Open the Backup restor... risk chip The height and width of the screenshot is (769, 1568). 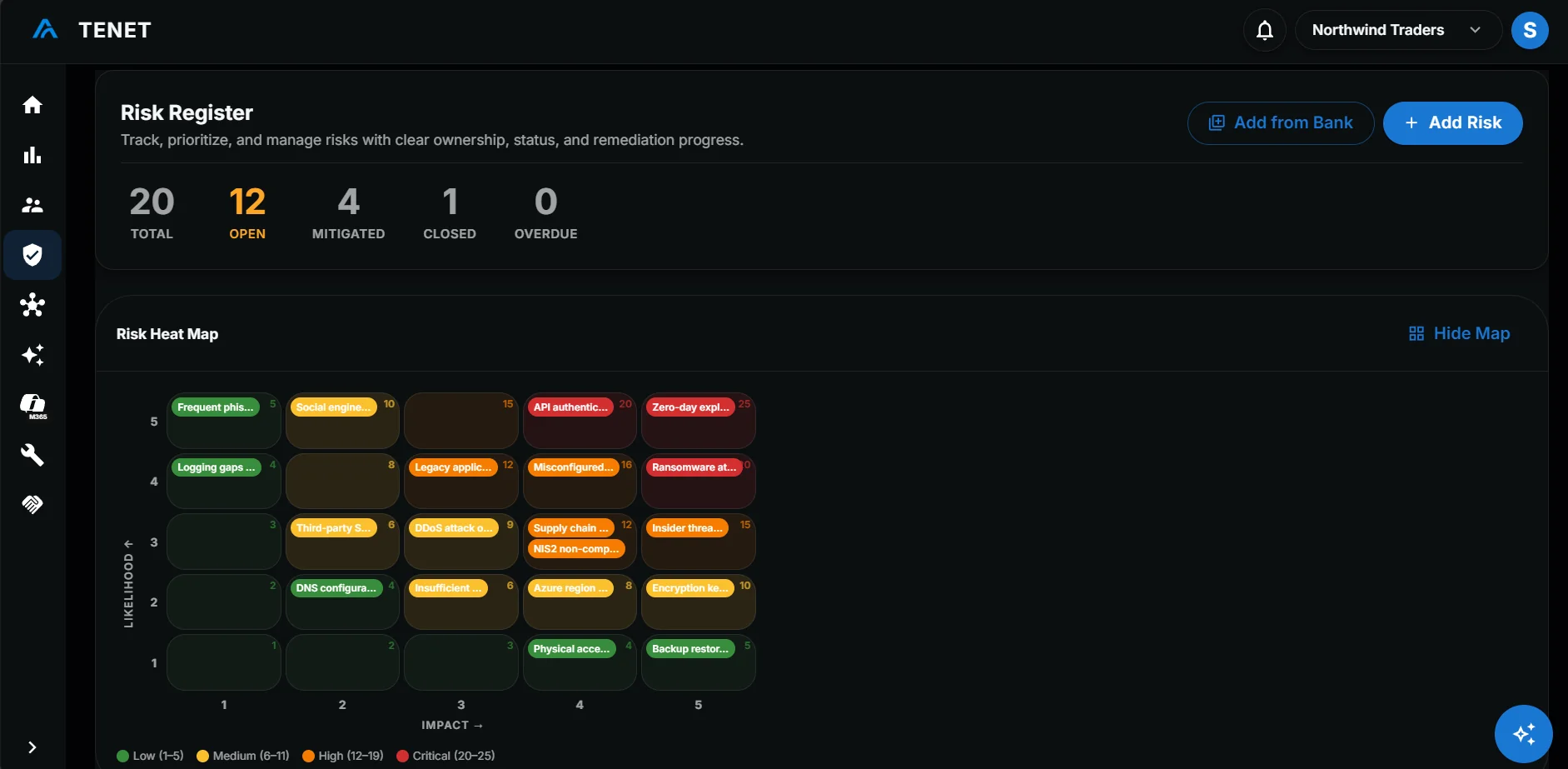(x=690, y=649)
